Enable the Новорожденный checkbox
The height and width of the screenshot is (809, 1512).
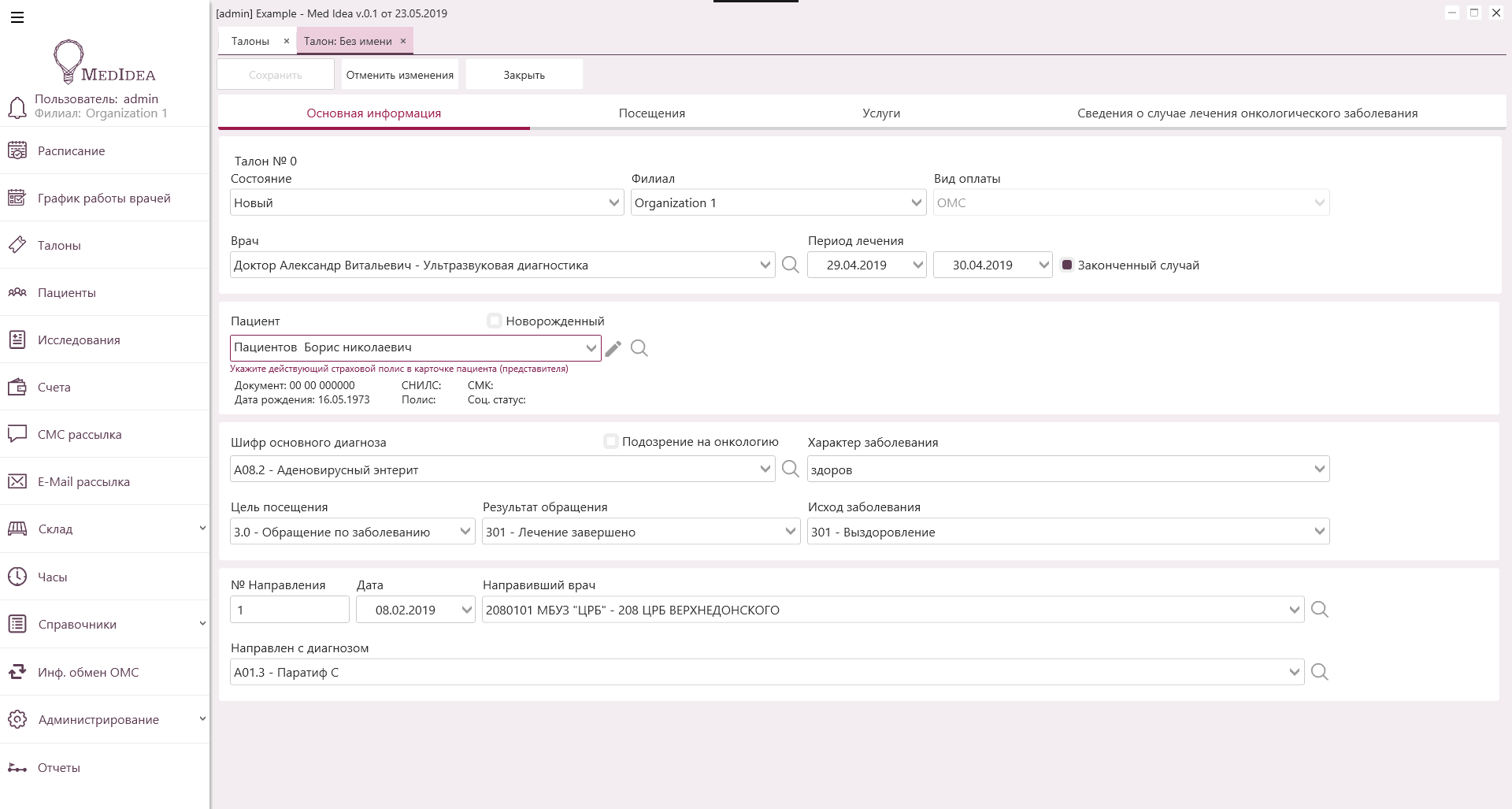click(x=494, y=321)
